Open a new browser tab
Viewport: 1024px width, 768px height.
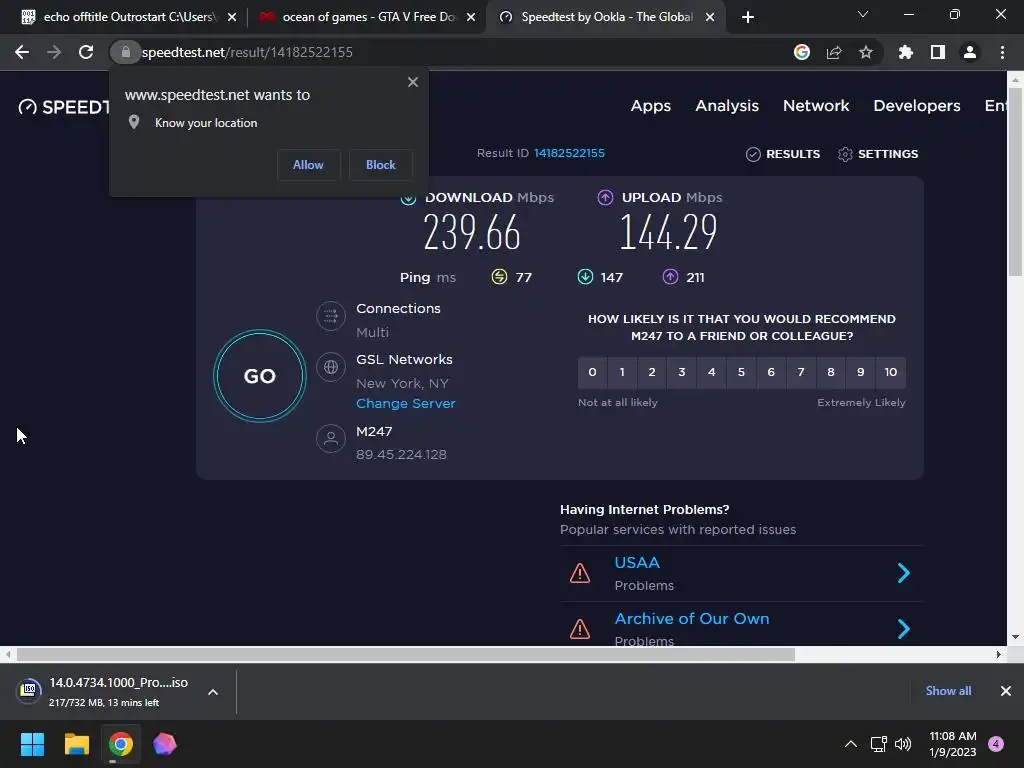click(748, 17)
